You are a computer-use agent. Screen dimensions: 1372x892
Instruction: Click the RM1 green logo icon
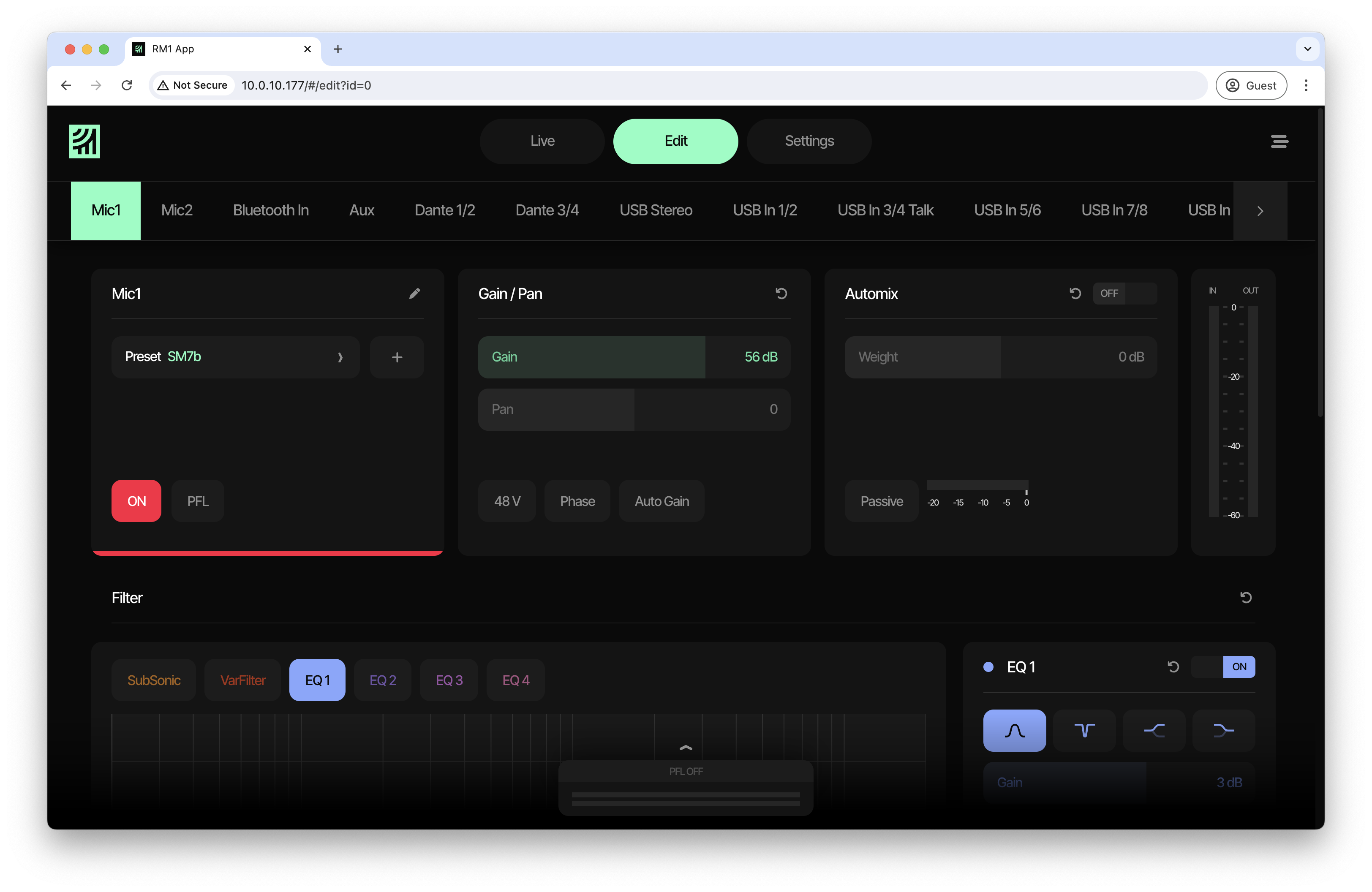tap(84, 141)
